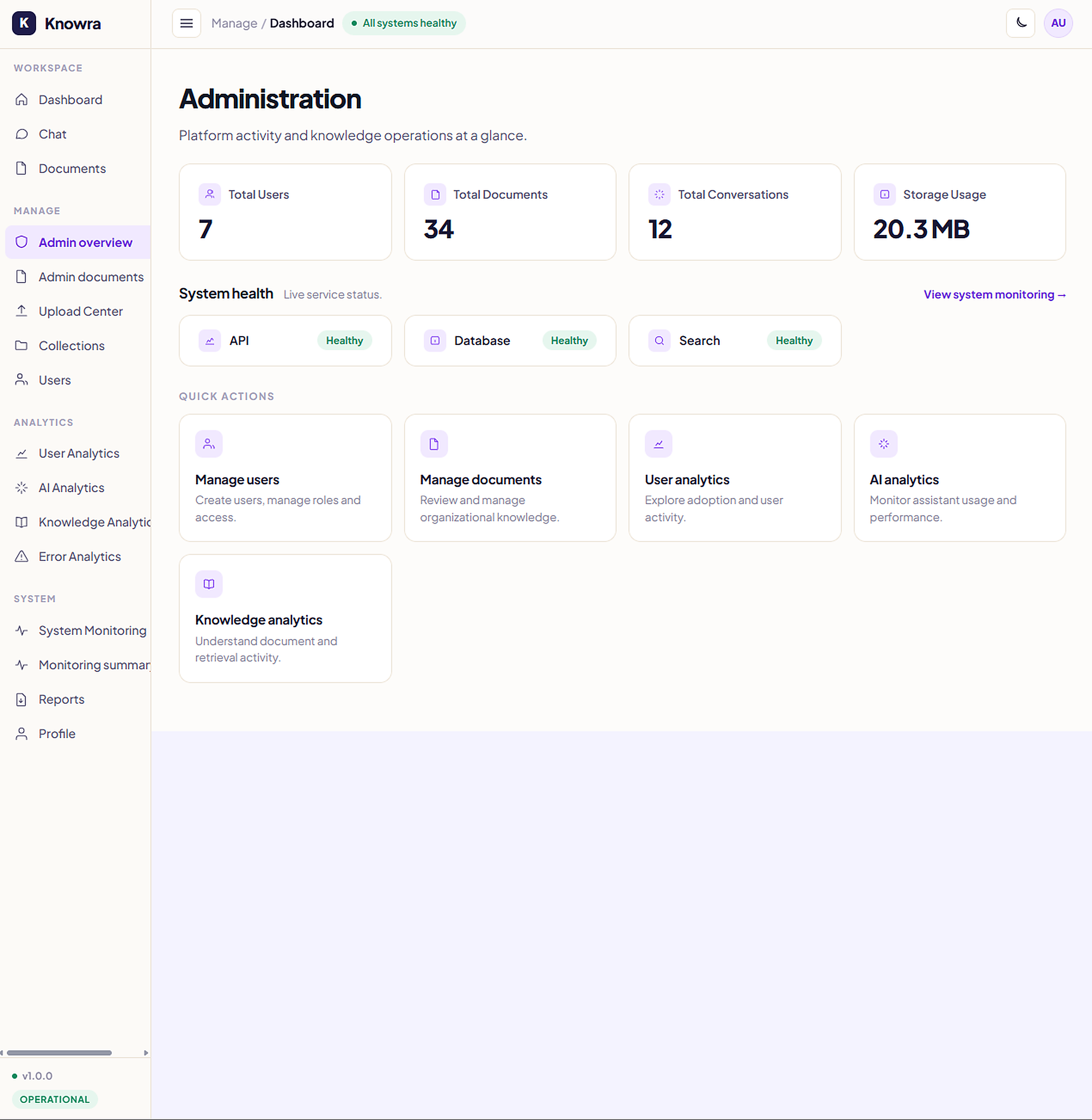Click the Knowra K logo icon

tap(24, 23)
